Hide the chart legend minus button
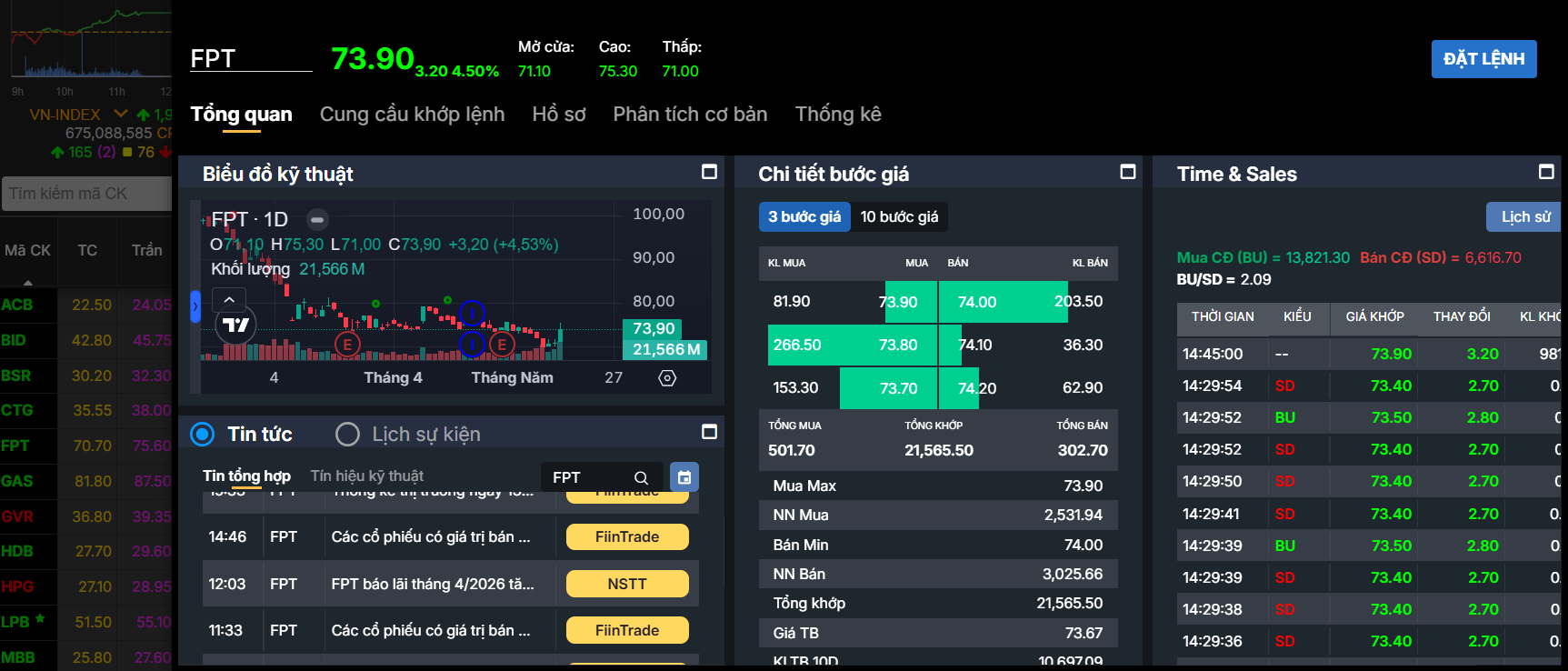 tap(316, 219)
